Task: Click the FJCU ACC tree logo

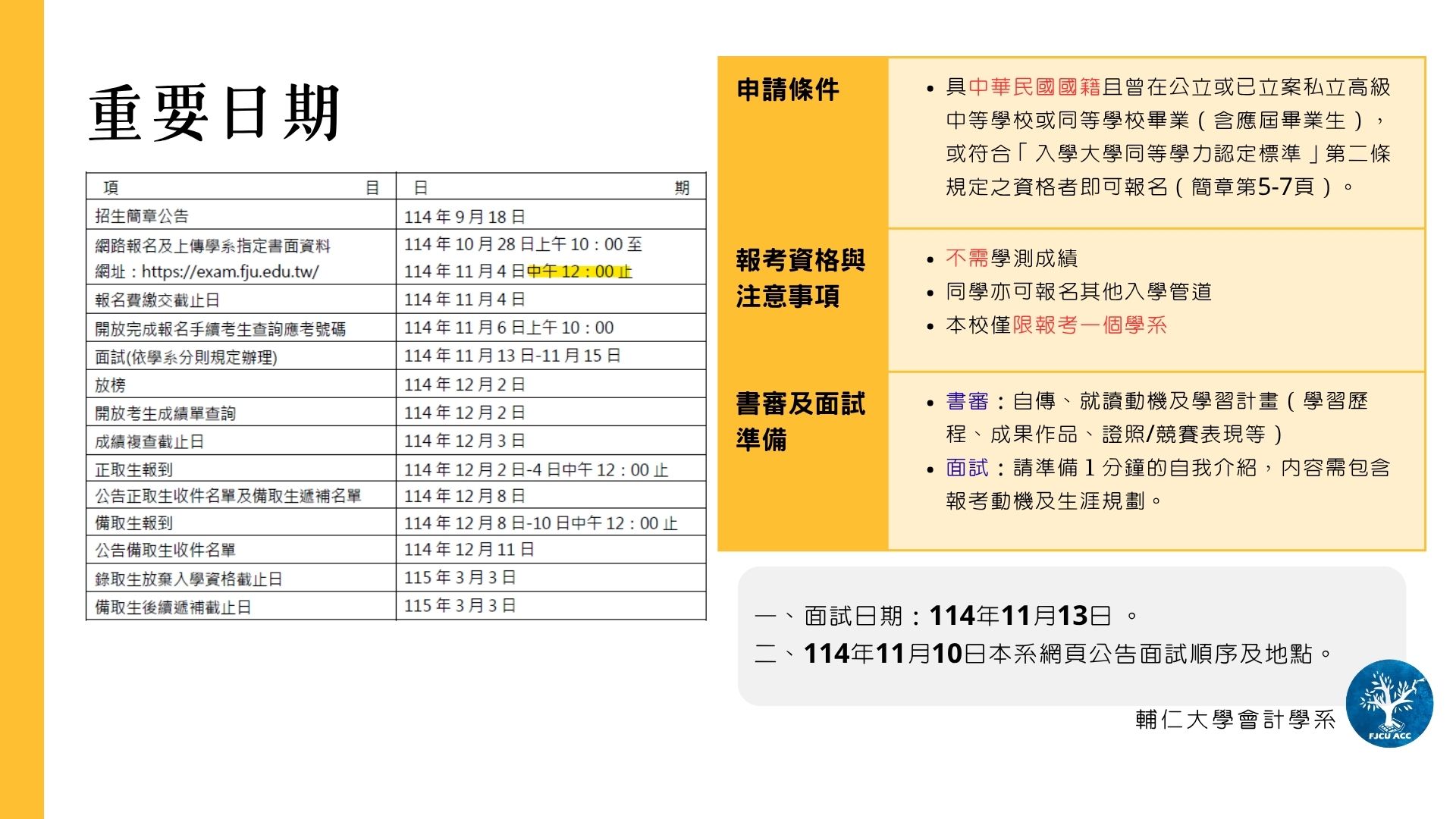Action: tap(1389, 702)
